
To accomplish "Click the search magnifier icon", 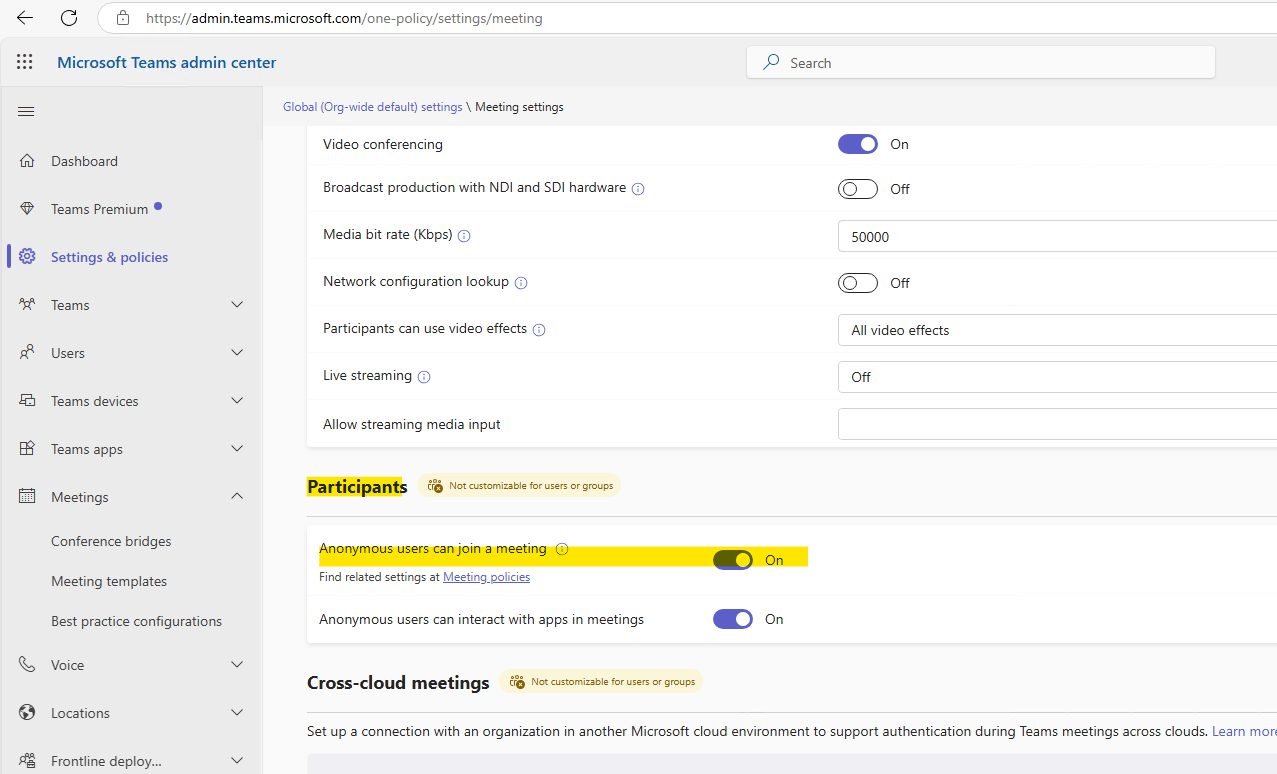I will point(771,62).
